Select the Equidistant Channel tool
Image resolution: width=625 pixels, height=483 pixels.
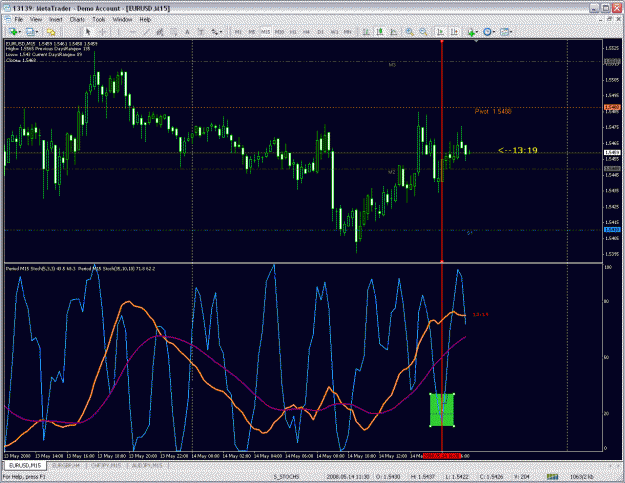(159, 32)
